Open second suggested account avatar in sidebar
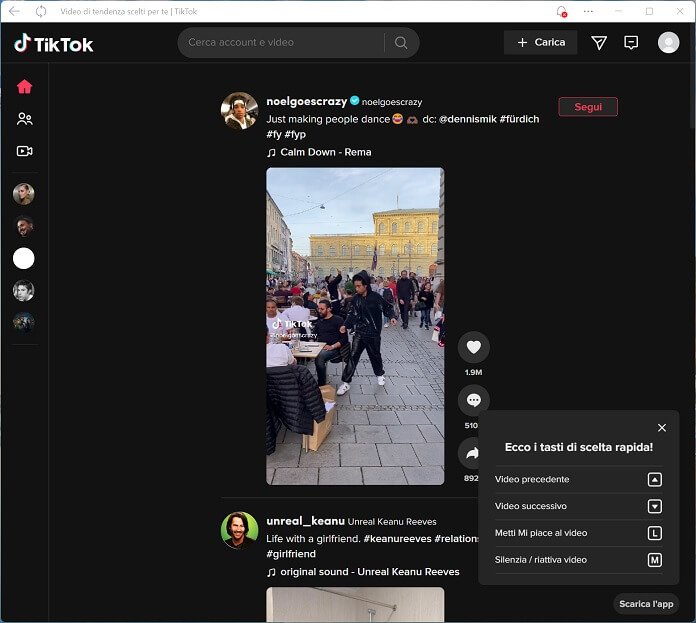Viewport: 696px width, 623px height. [x=24, y=226]
